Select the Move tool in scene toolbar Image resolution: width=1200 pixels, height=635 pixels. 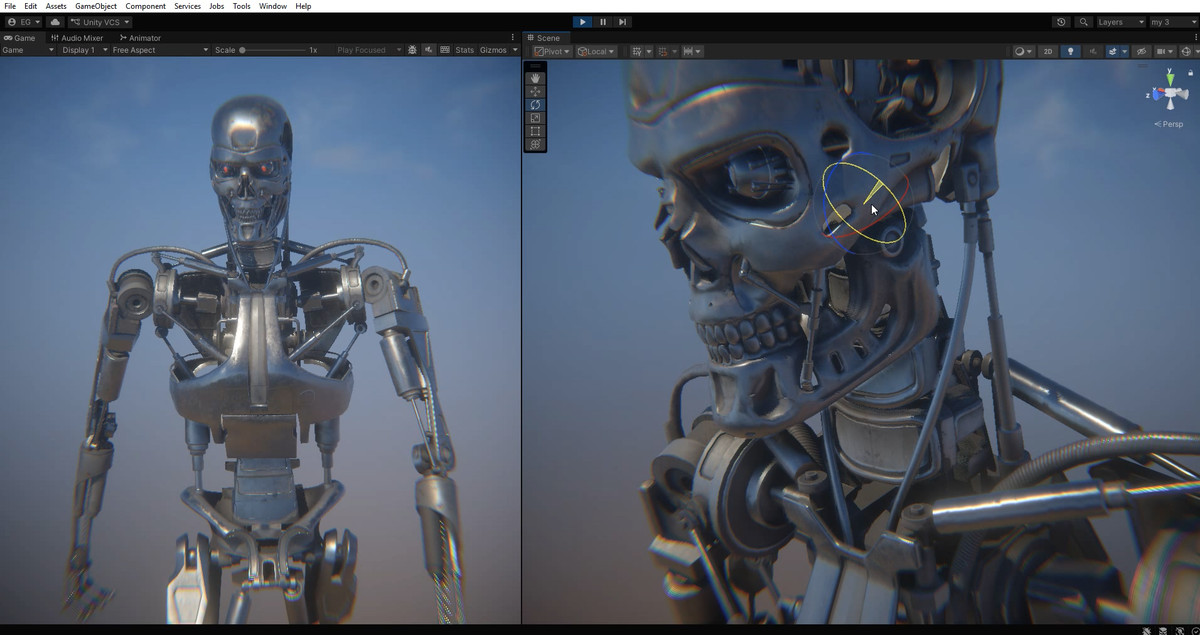coord(535,91)
